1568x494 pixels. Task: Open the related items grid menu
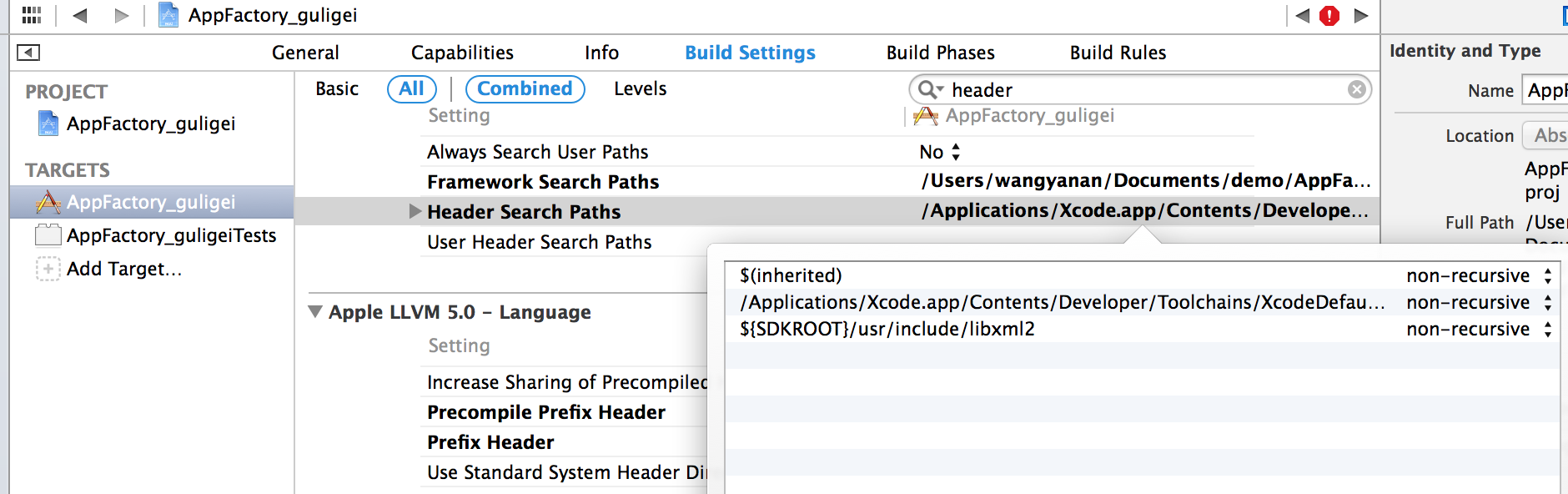point(32,15)
